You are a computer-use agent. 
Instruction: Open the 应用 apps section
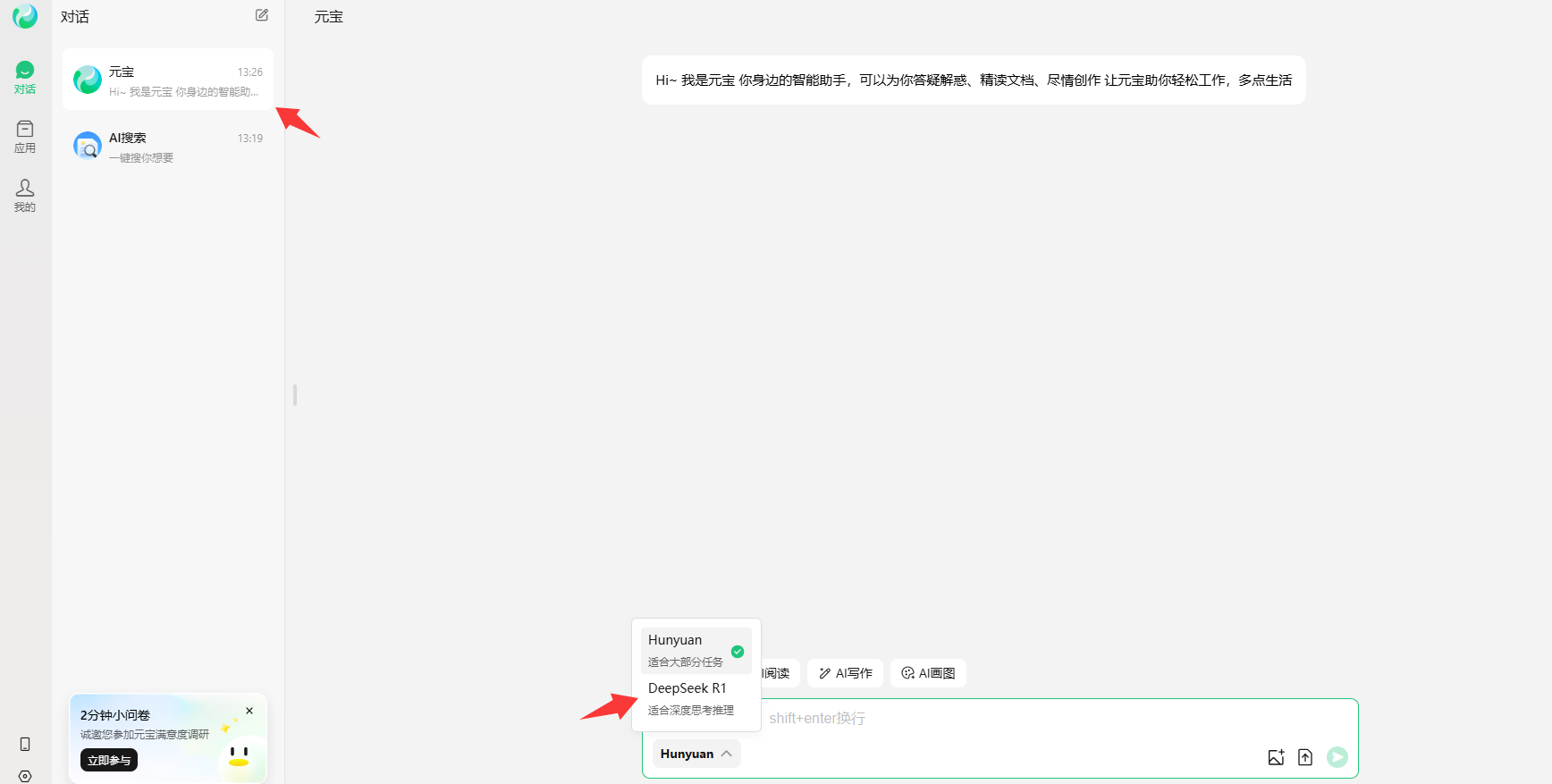coord(25,137)
